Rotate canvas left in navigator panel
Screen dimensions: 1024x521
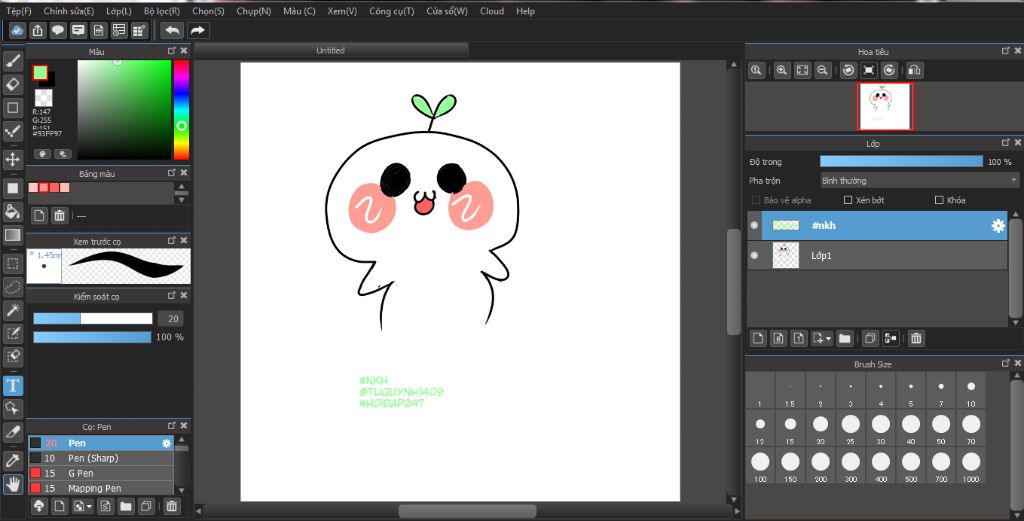click(848, 71)
